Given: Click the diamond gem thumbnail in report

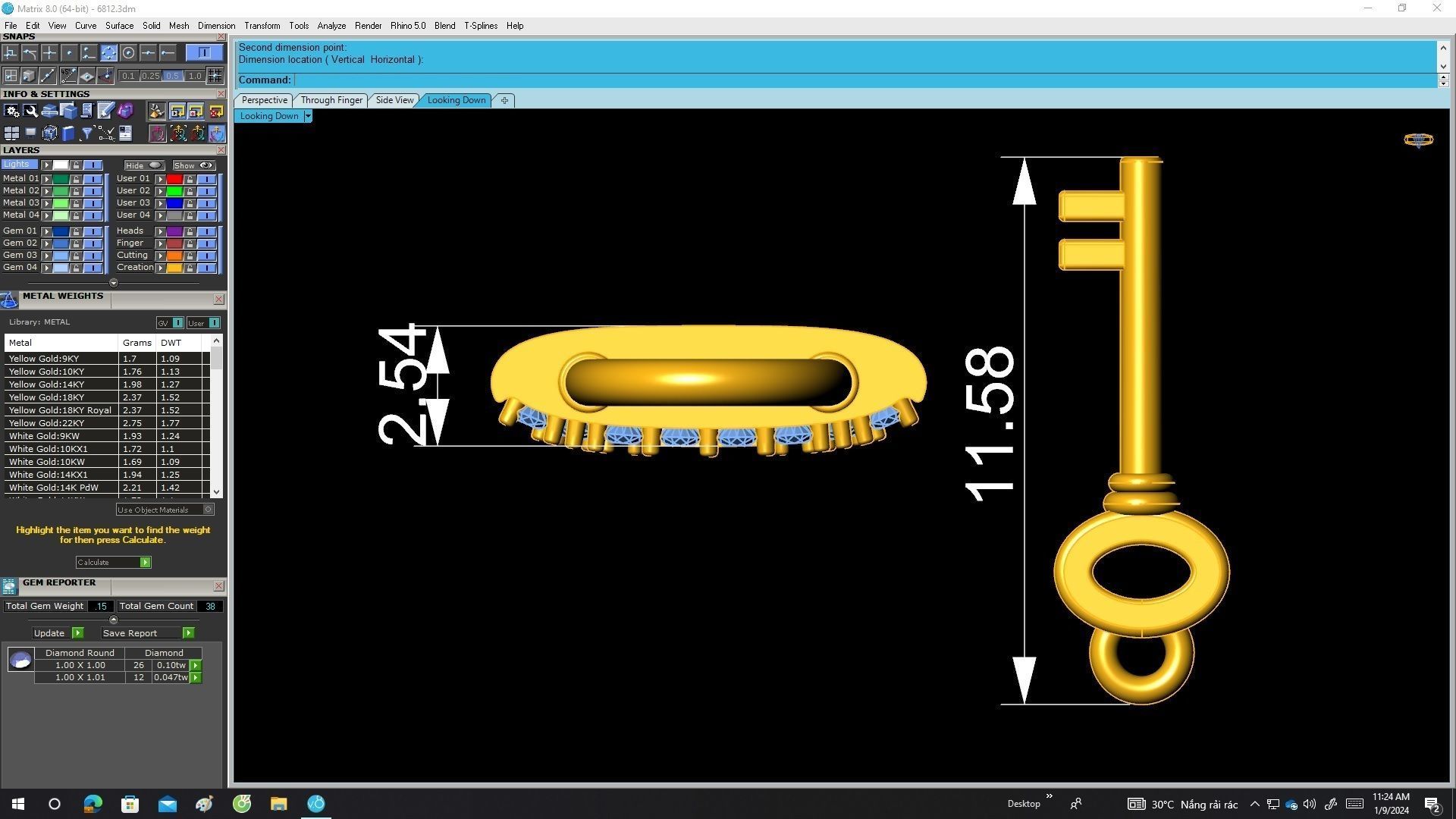Looking at the screenshot, I should [20, 660].
